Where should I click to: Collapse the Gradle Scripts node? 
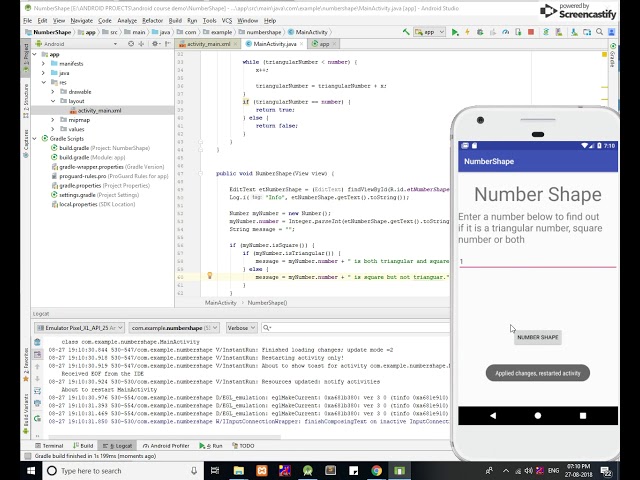coord(34,139)
